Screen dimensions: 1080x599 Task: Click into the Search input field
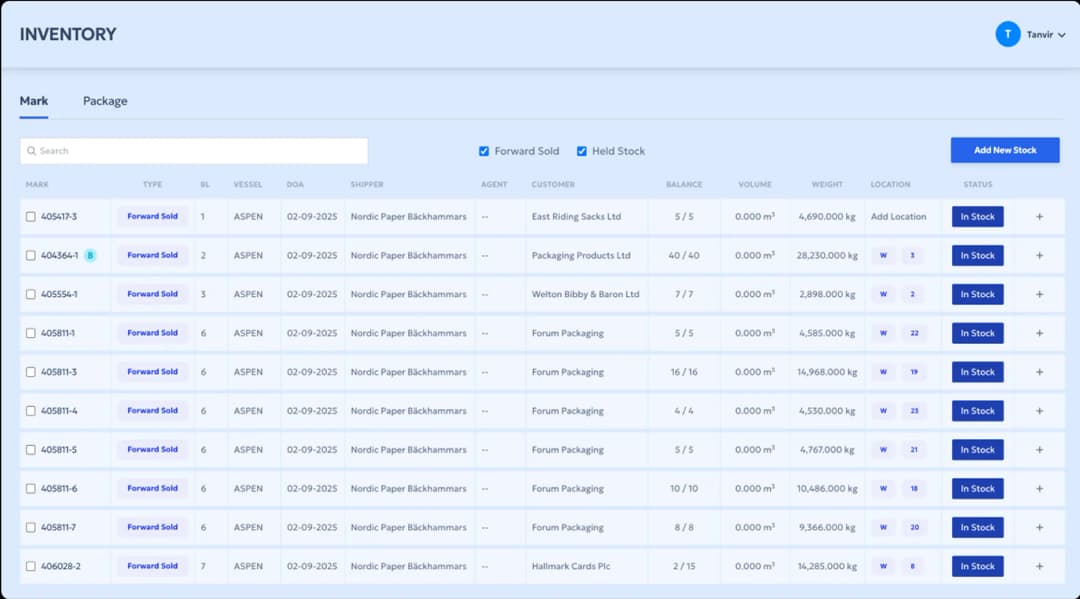(x=200, y=151)
